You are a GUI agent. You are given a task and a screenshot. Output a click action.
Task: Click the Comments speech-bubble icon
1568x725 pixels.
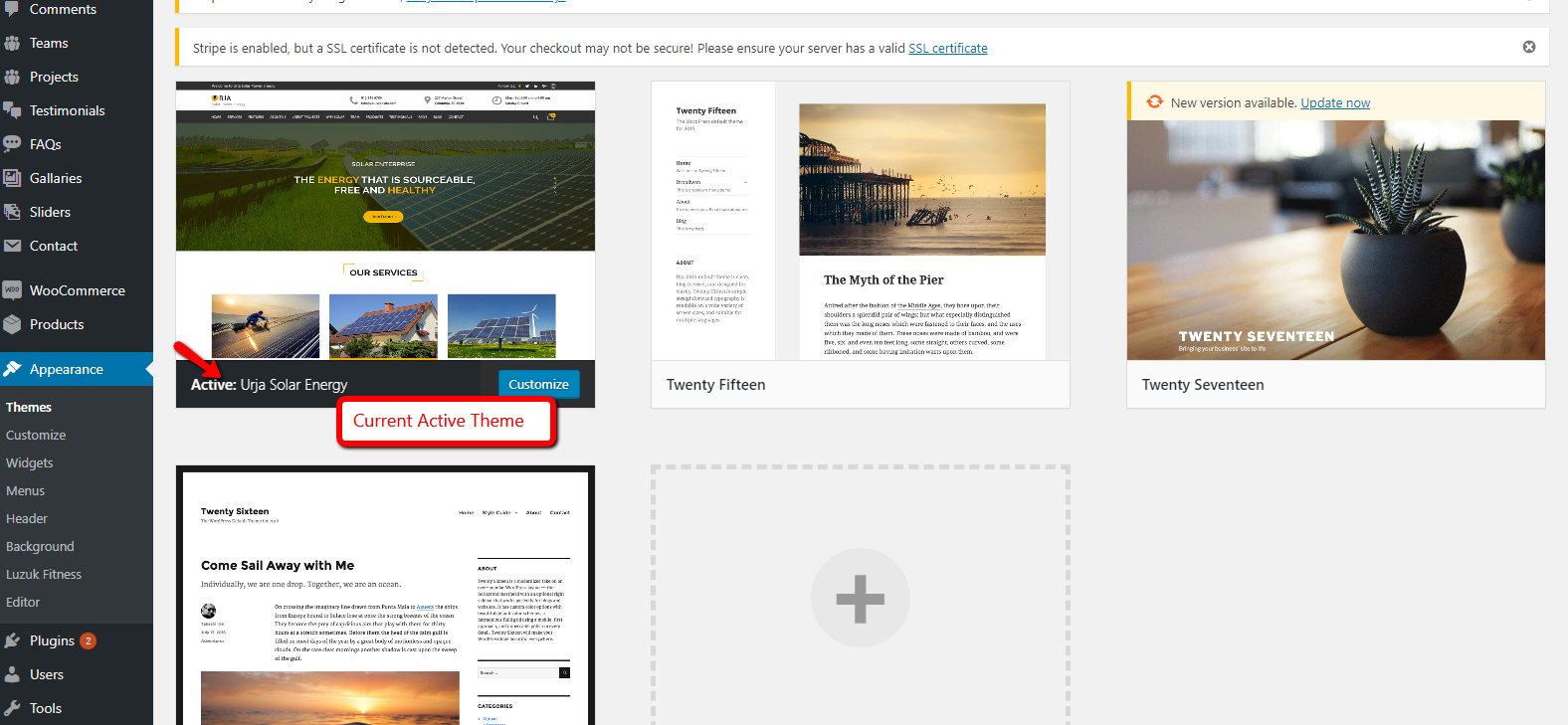coord(12,9)
